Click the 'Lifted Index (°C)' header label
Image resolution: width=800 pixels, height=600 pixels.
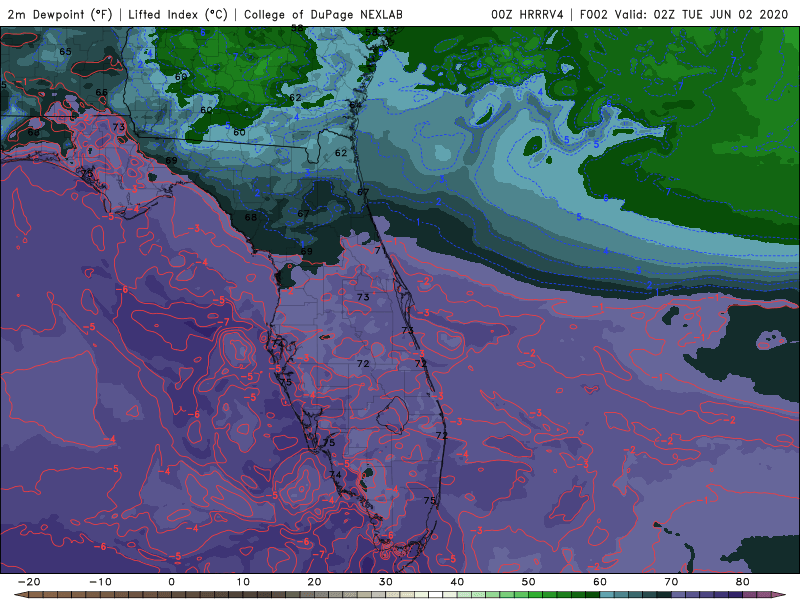[178, 14]
